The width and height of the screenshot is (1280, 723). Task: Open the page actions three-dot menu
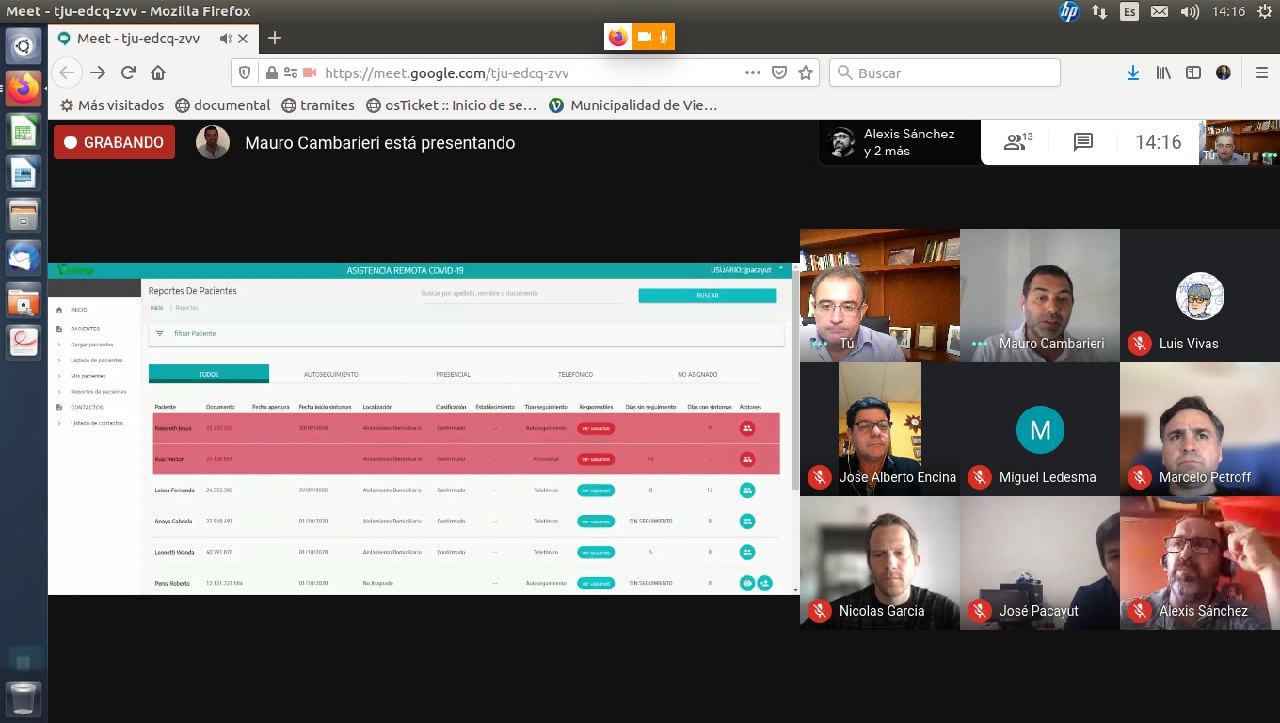coord(752,72)
